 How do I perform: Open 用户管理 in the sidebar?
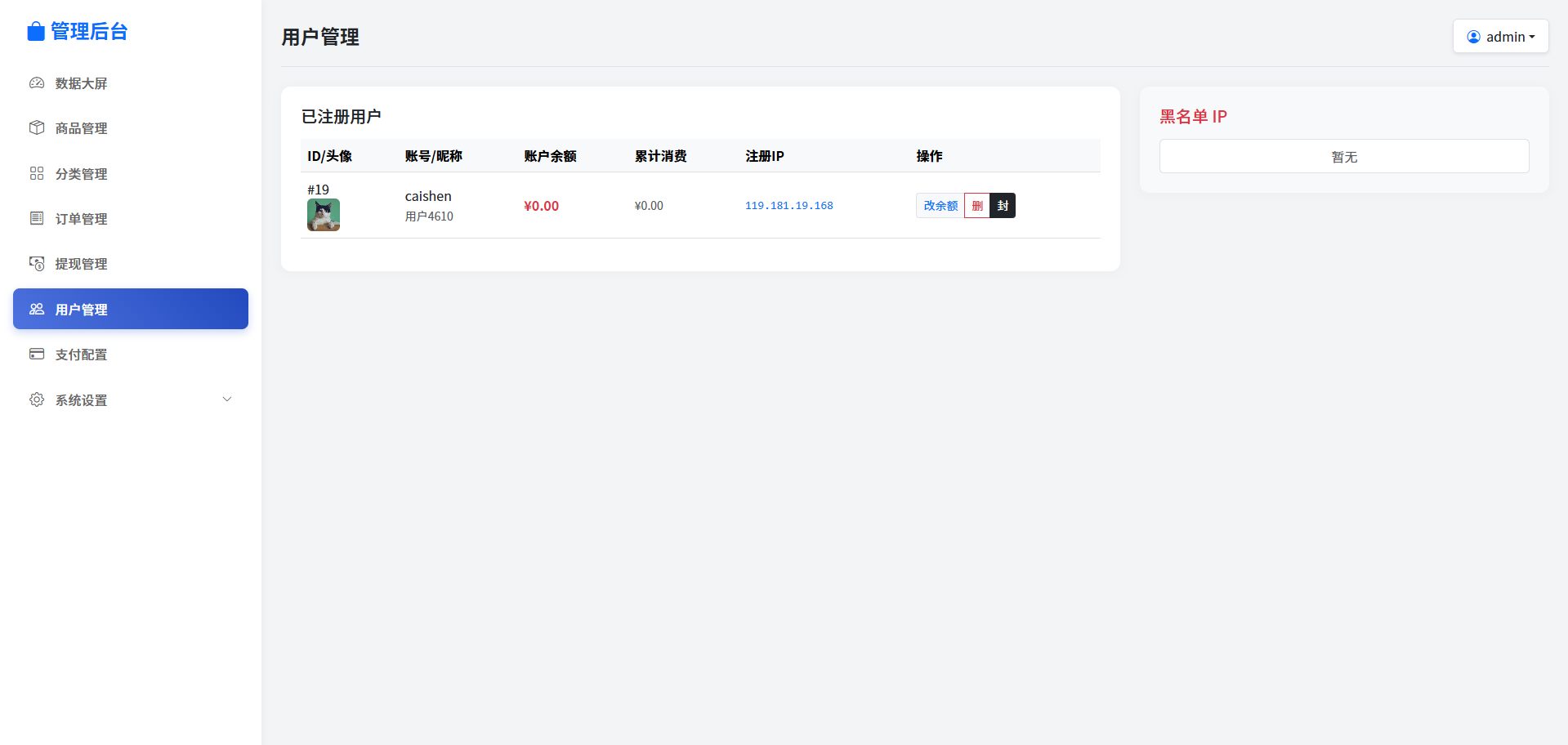pos(131,309)
